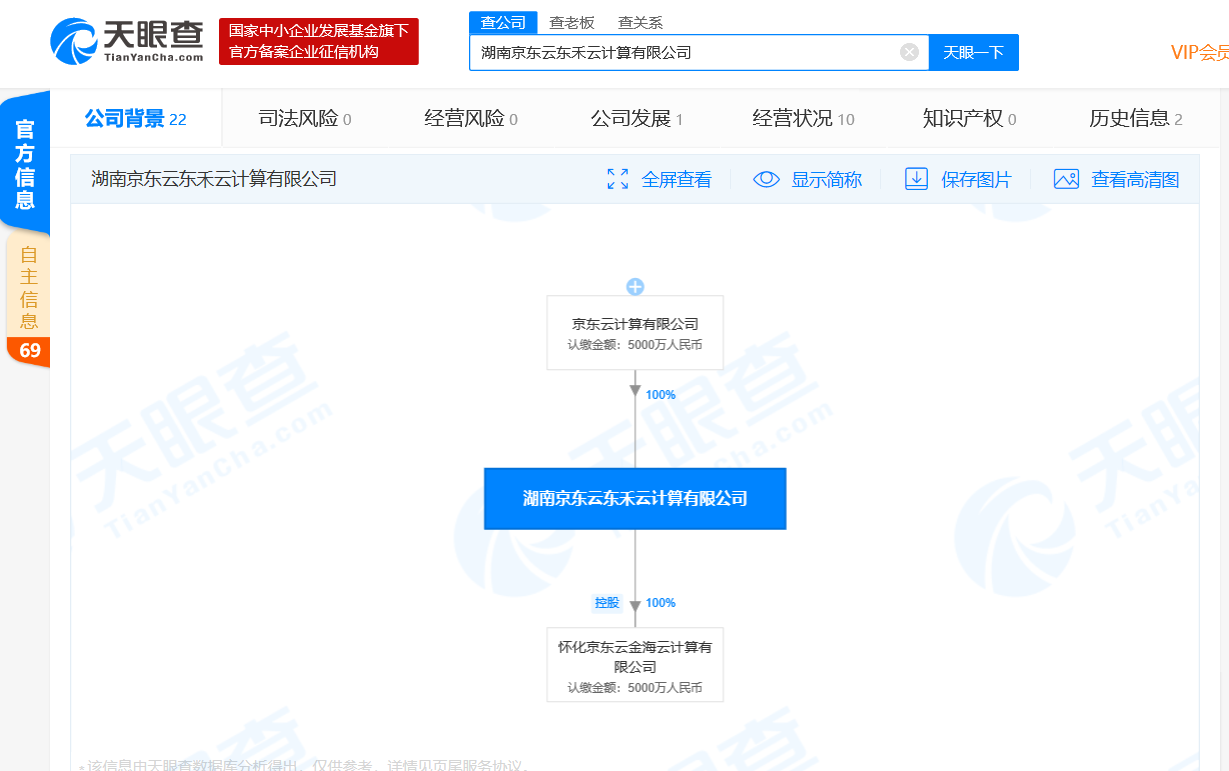
Task: Click the fullscreen view arrows icon
Action: click(618, 179)
